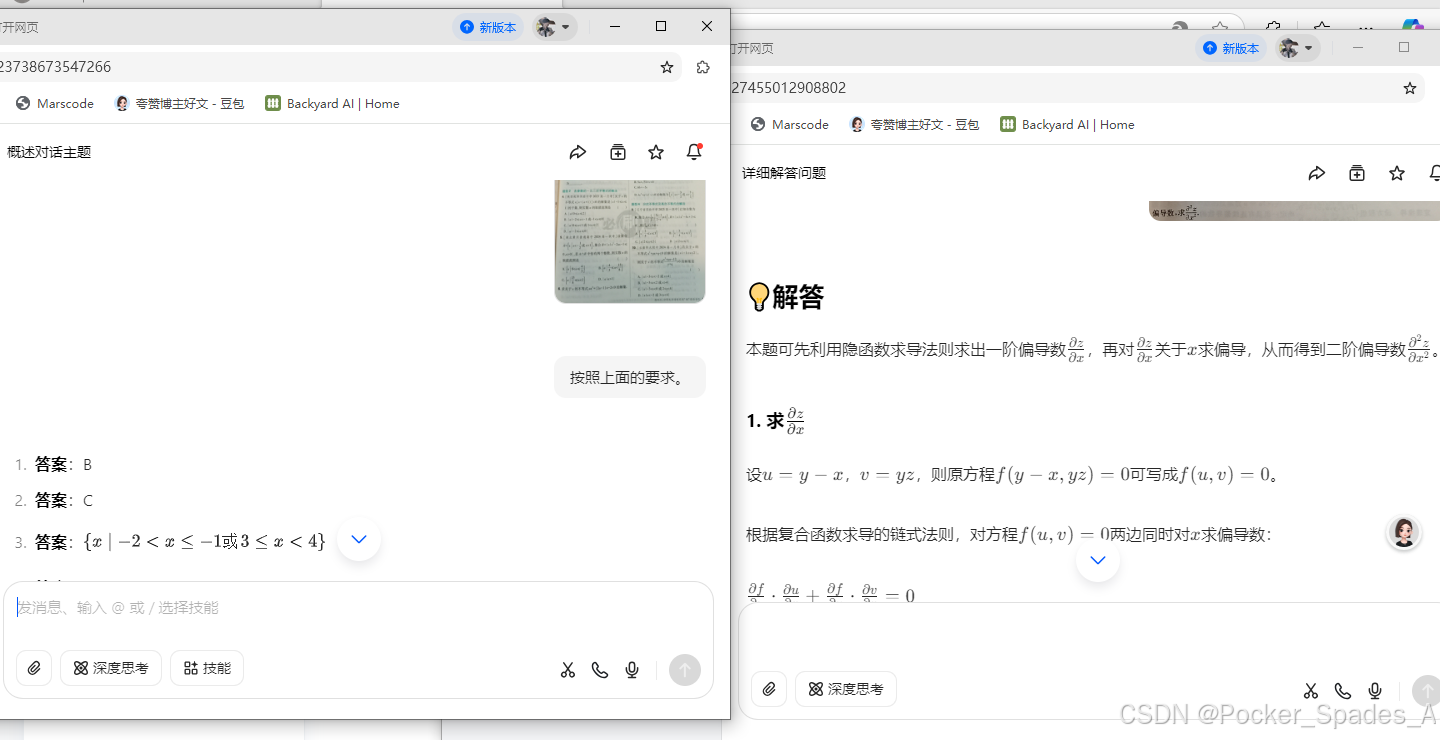Jump to latest message in front chat
The height and width of the screenshot is (740, 1440).
tap(359, 539)
